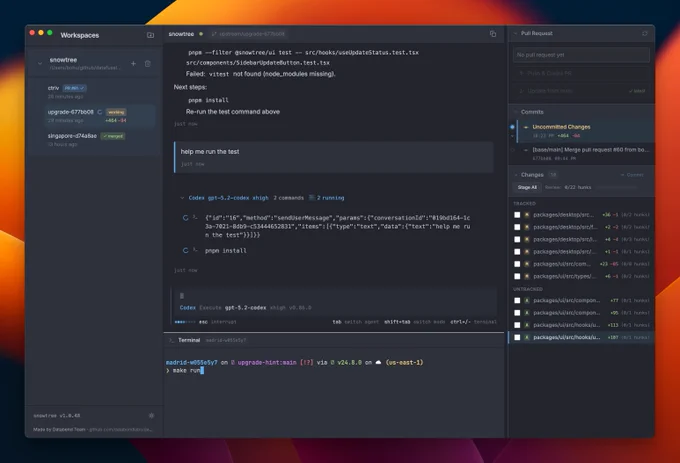Click the green status dot beside snowtree title
680x463 pixels.
click(201, 34)
